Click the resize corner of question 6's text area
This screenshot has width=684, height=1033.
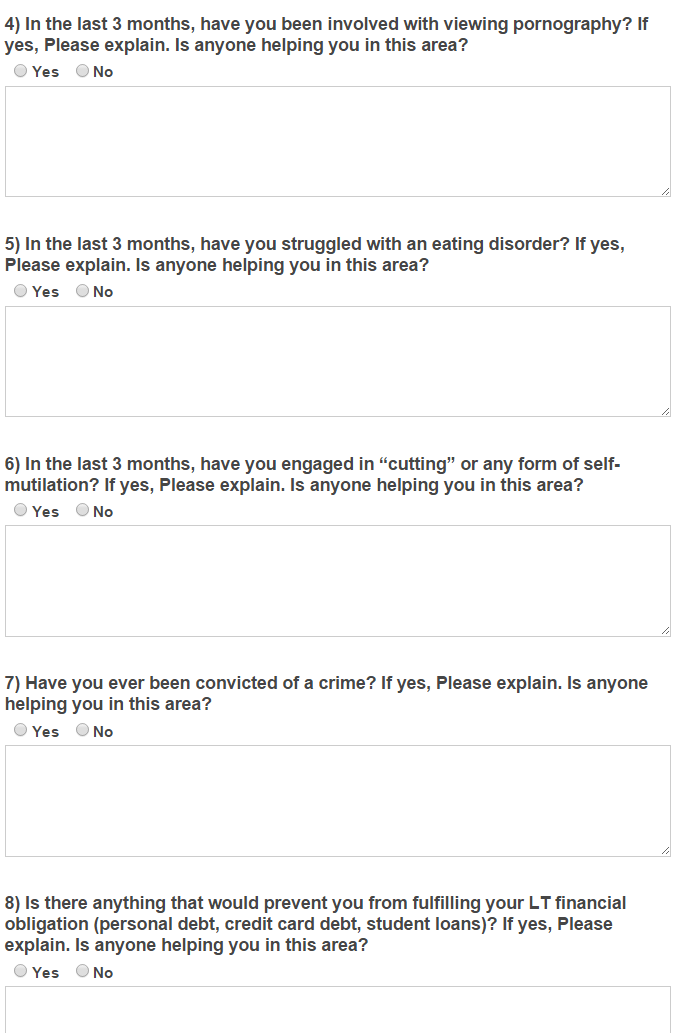pyautogui.click(x=665, y=631)
